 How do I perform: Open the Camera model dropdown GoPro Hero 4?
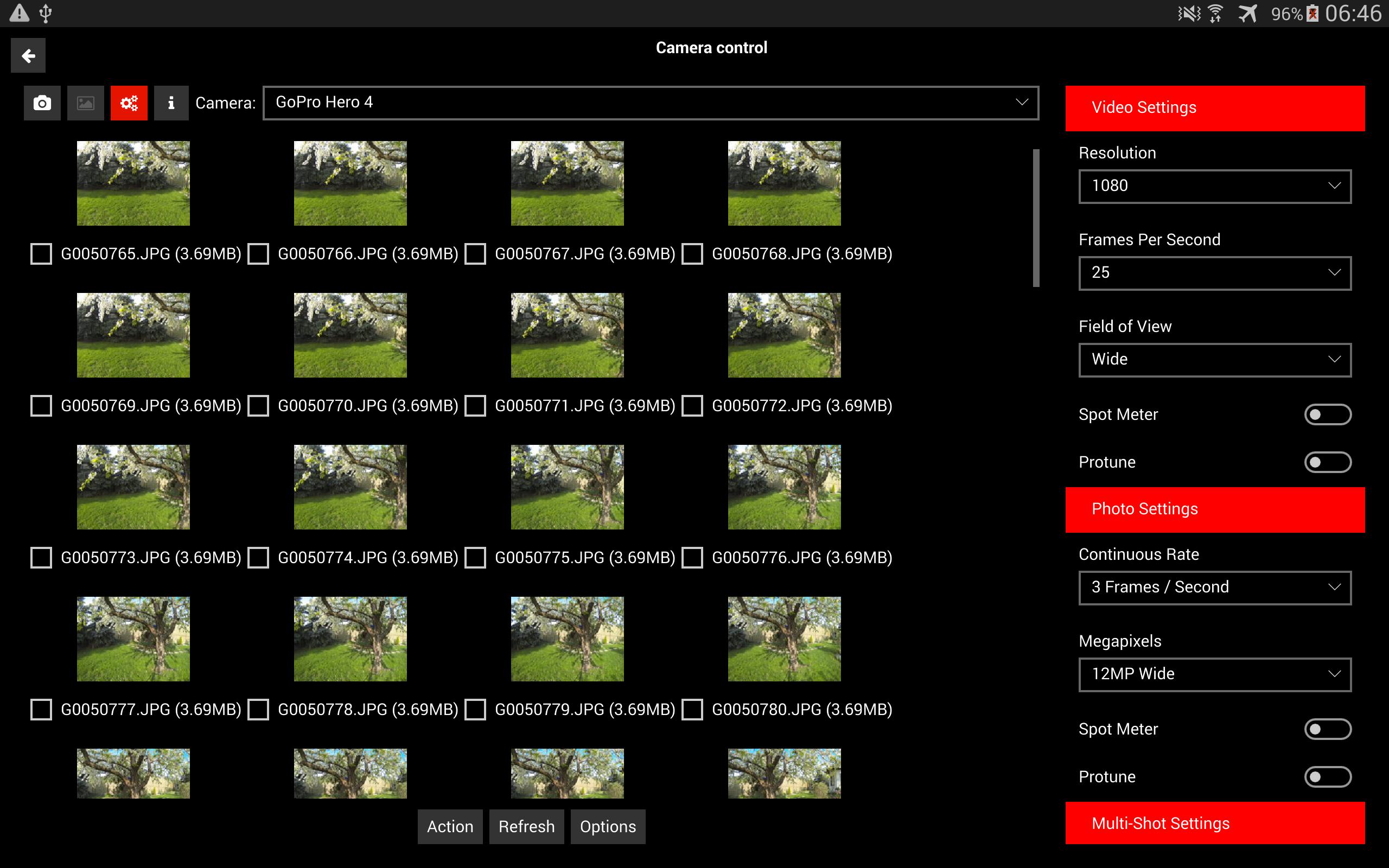click(651, 103)
